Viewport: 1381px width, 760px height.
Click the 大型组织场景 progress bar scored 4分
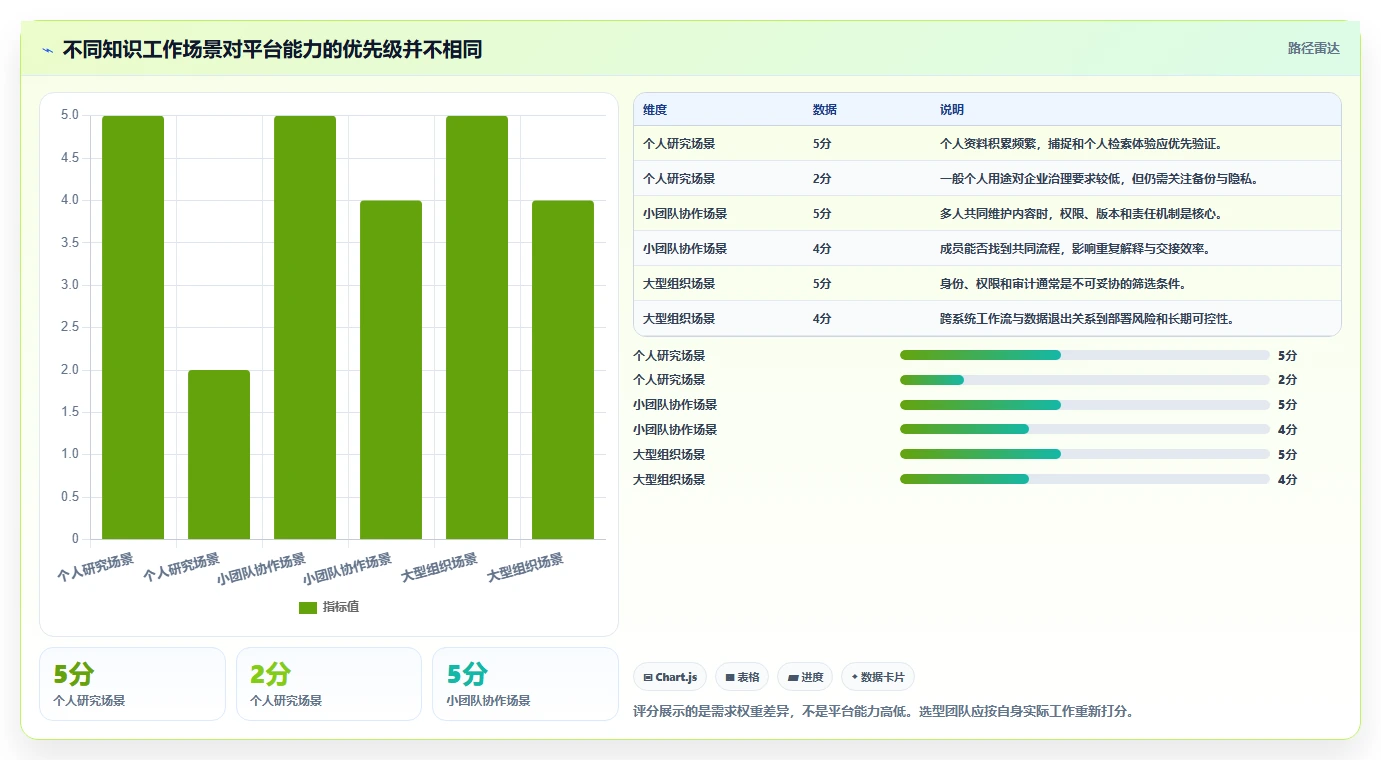1085,479
